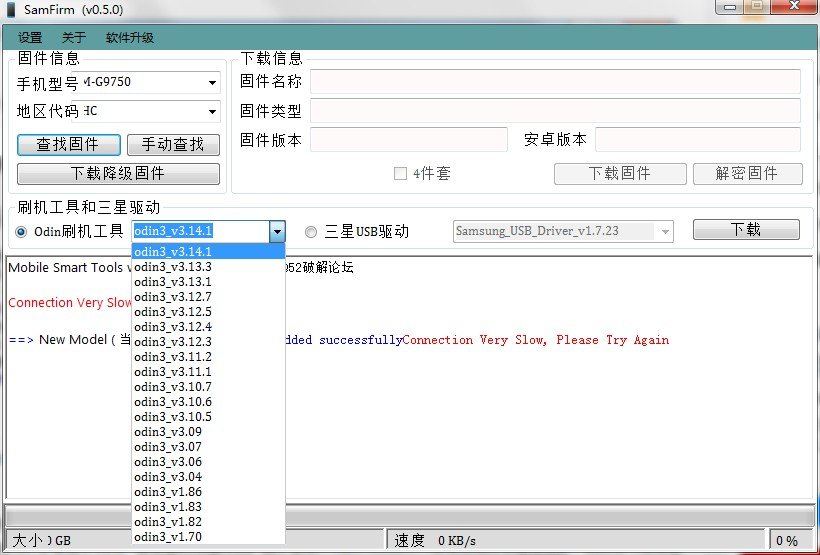Choose odin3_v3.11.2 from the list

208,357
